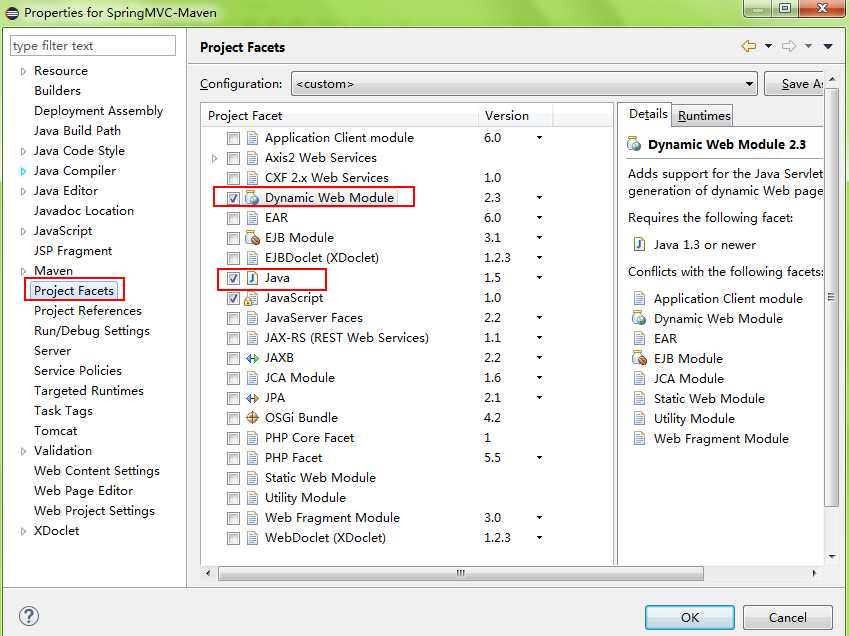Click the Dynamic Web Module 2.3 details header icon
The image size is (849, 636).
[634, 144]
